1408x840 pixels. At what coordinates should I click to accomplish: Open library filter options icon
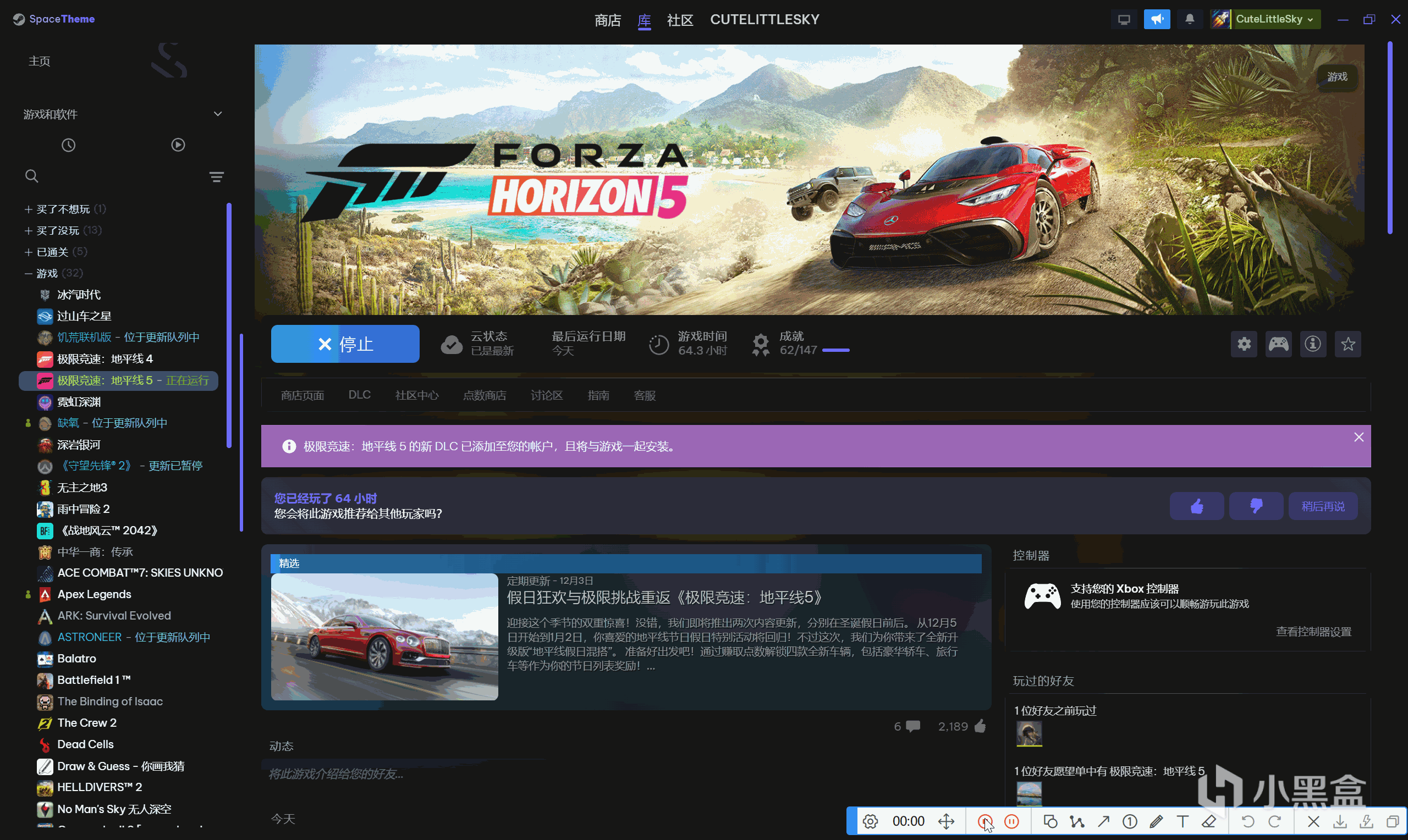pyautogui.click(x=216, y=177)
